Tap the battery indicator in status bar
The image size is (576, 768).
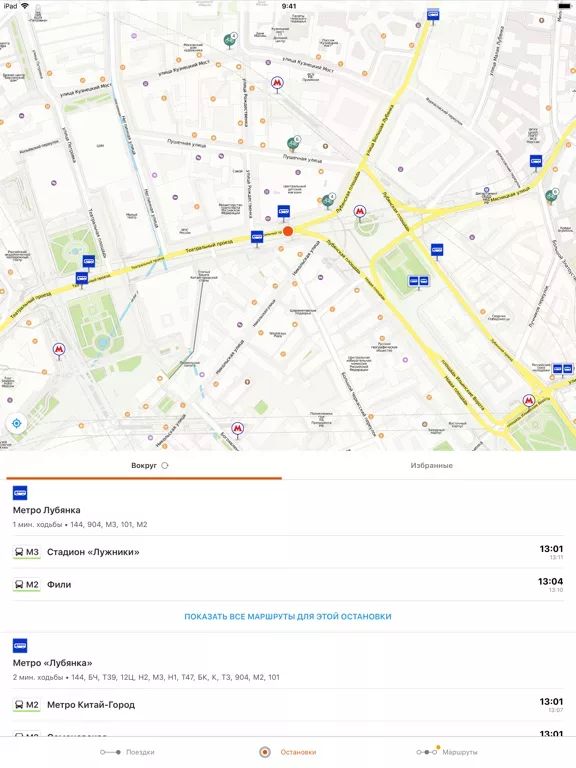point(566,6)
